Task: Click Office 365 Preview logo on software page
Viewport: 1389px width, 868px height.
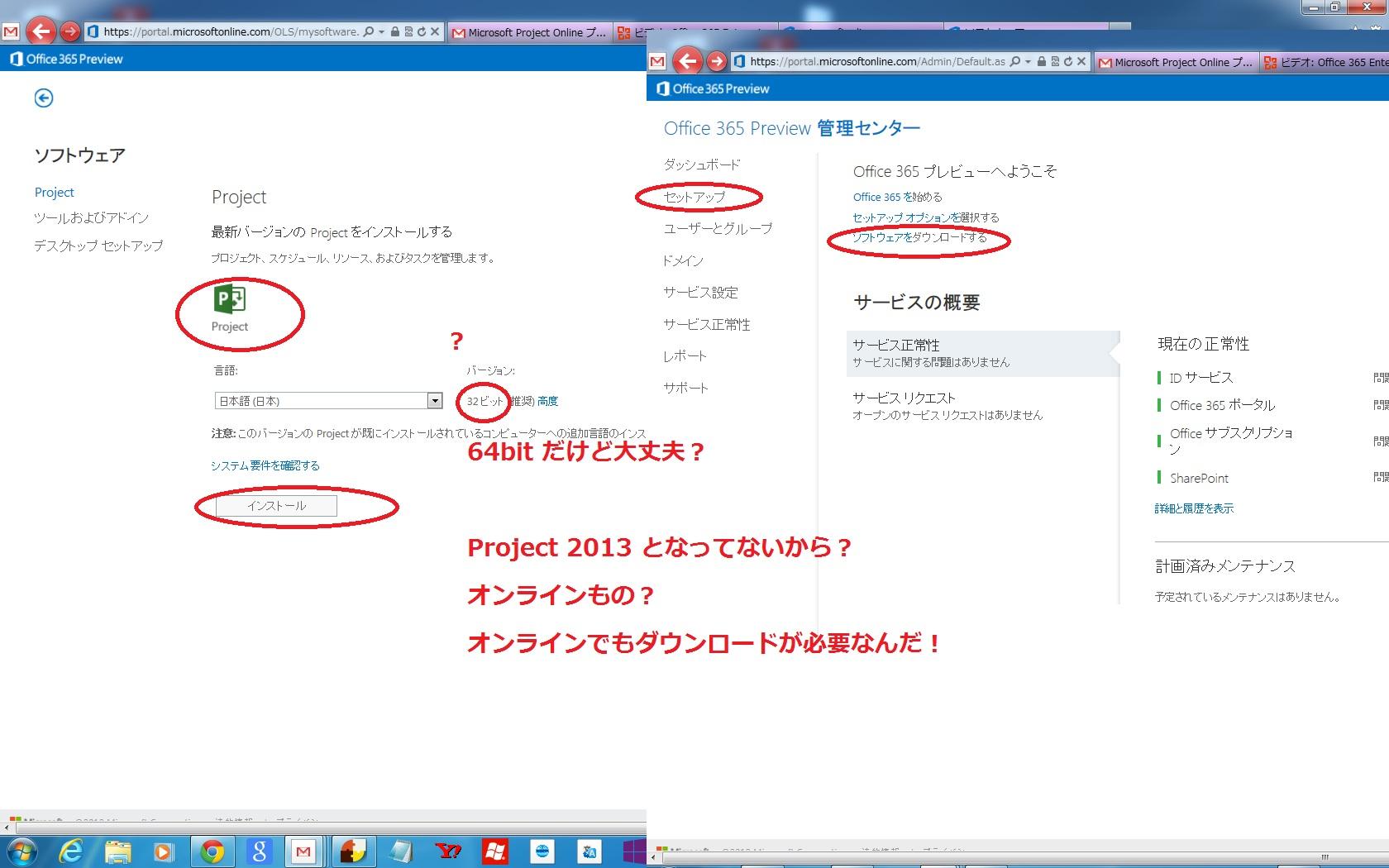Action: click(x=66, y=59)
